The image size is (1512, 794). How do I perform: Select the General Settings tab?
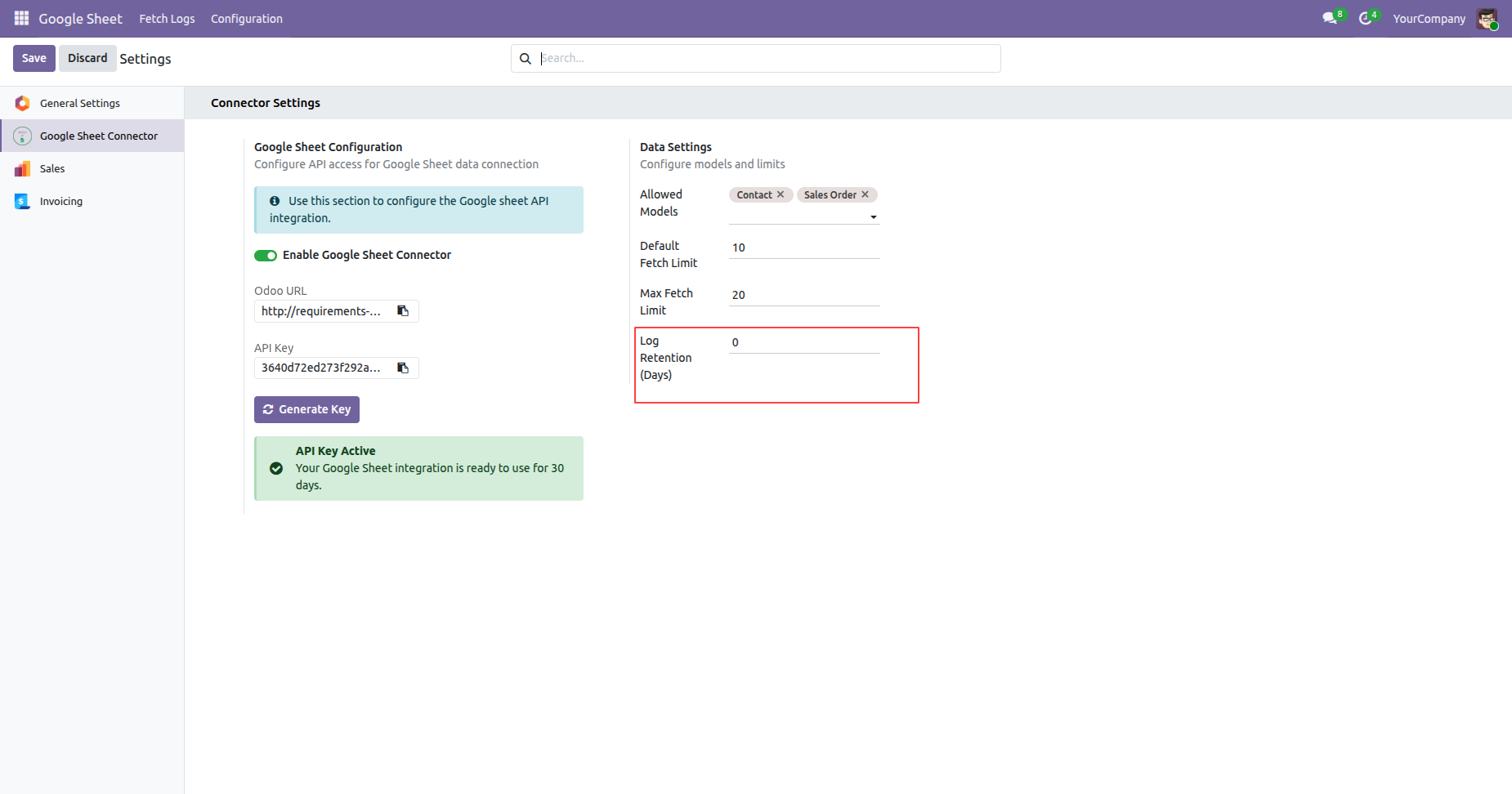[92, 103]
